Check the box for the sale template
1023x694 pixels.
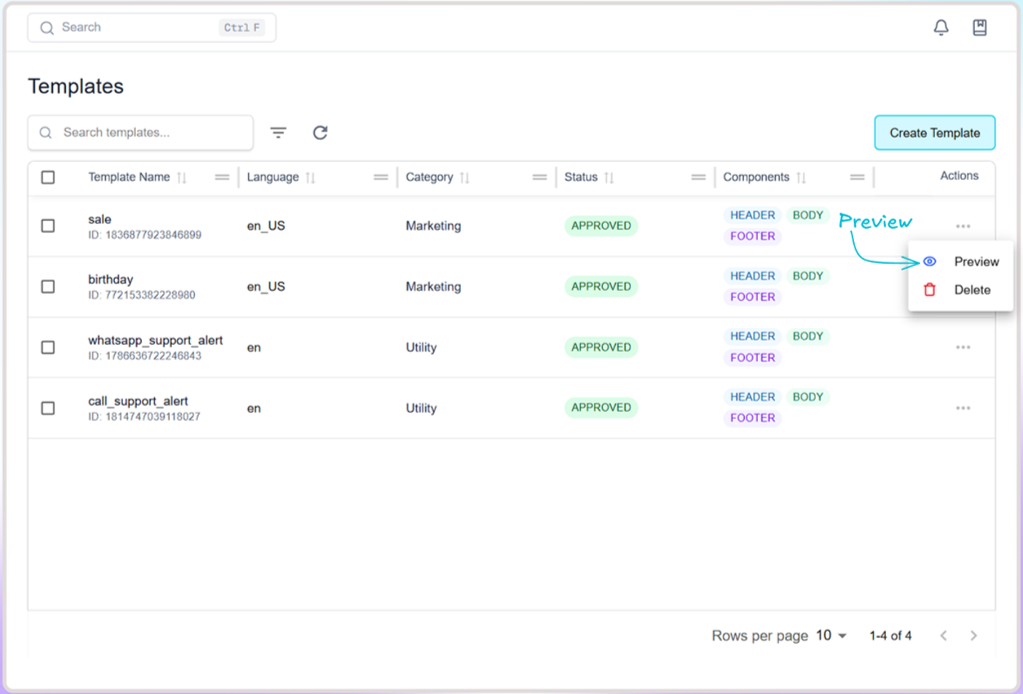point(48,226)
